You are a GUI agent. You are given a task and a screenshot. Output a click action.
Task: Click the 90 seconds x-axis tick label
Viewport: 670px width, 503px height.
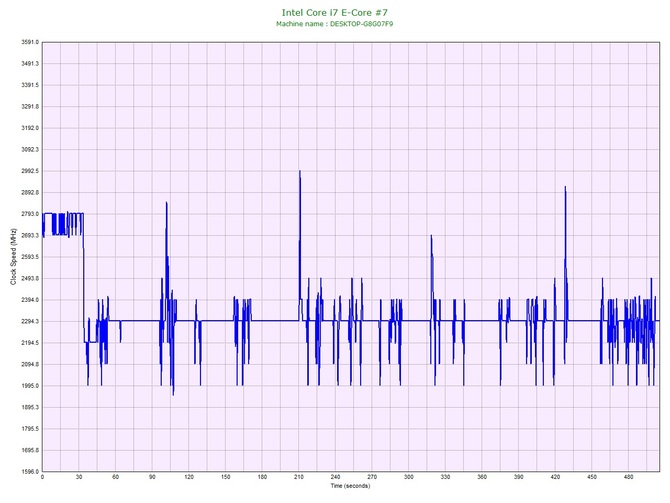click(x=152, y=477)
